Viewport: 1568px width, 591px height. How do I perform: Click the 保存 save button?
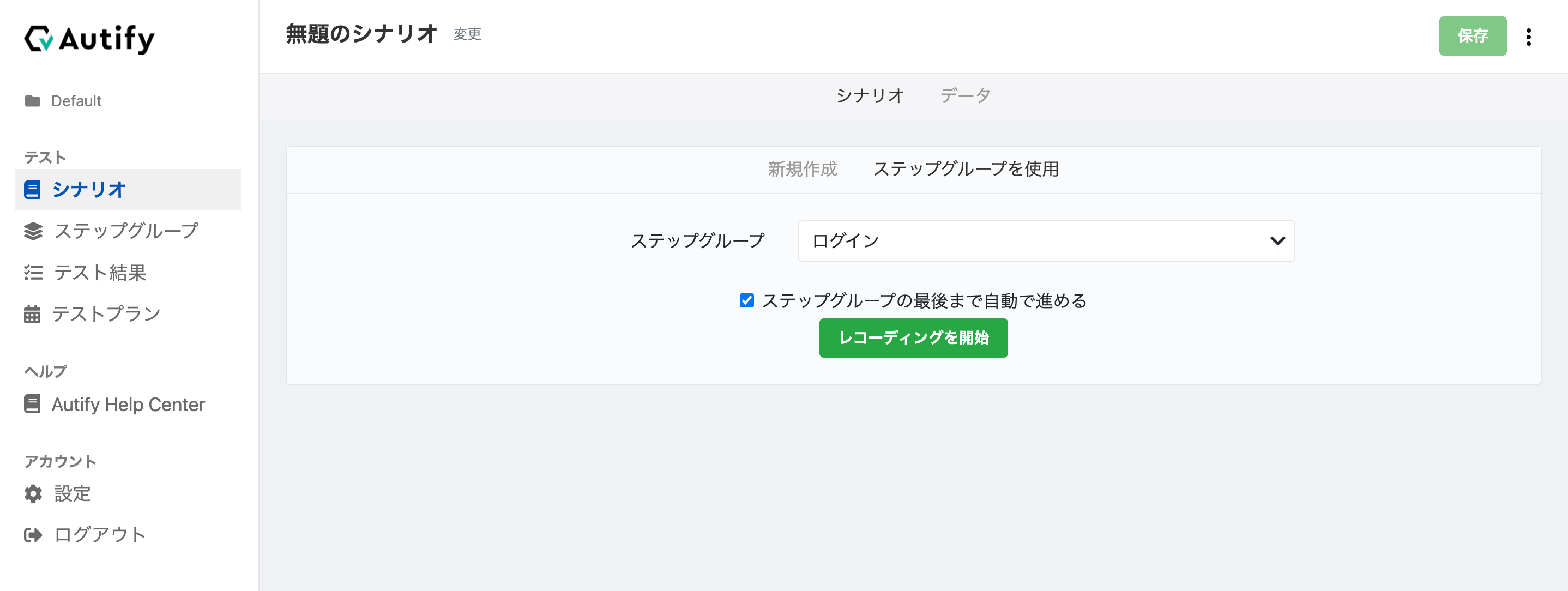click(x=1473, y=36)
